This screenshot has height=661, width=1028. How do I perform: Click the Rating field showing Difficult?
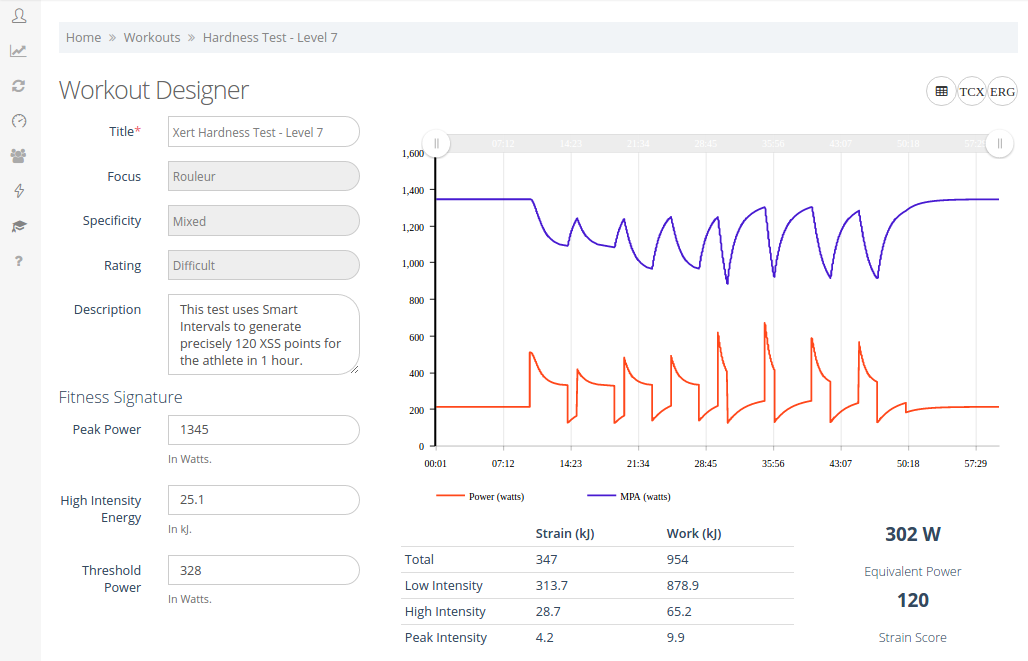264,266
